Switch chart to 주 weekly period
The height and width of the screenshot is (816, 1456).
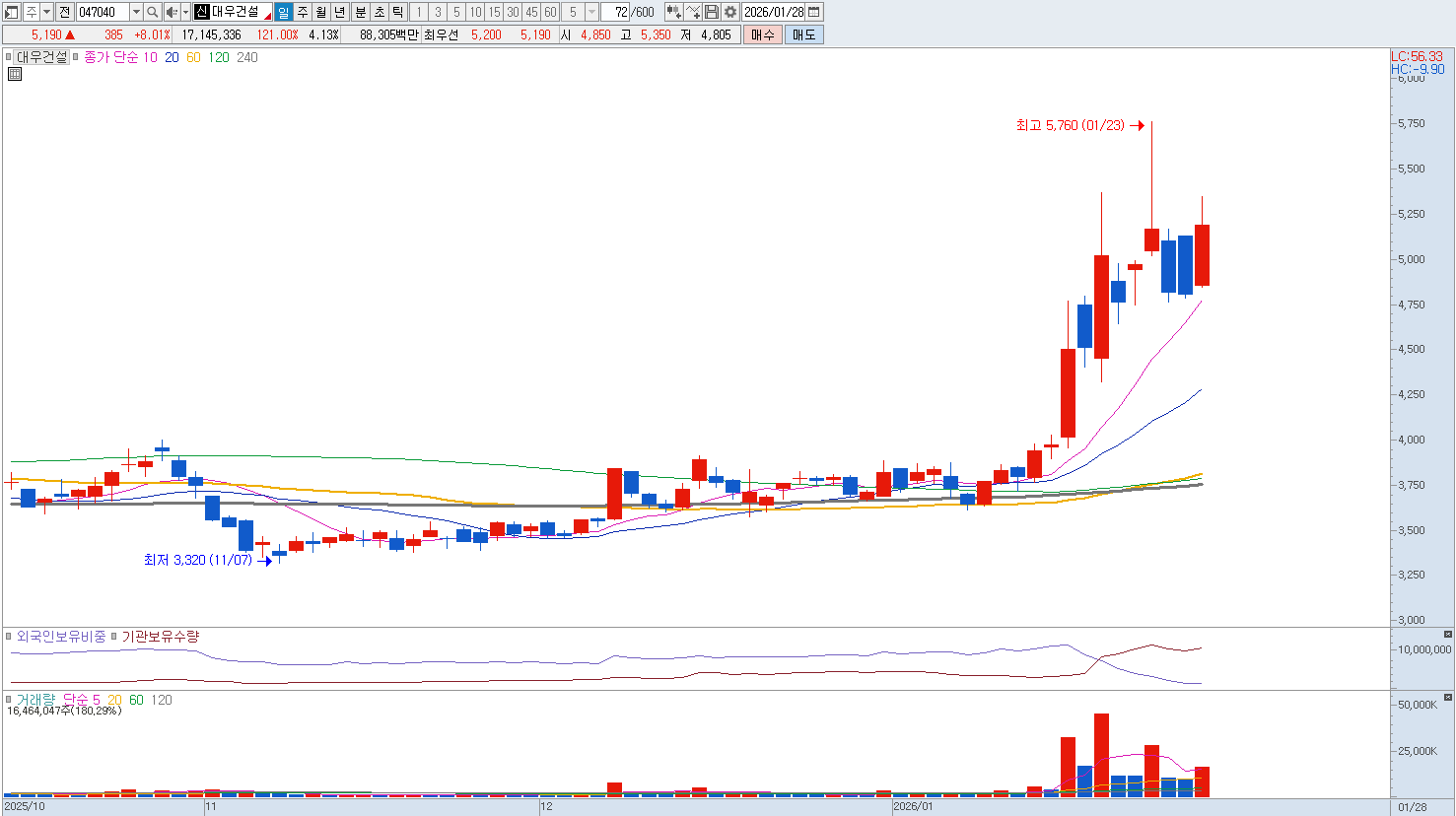[303, 12]
